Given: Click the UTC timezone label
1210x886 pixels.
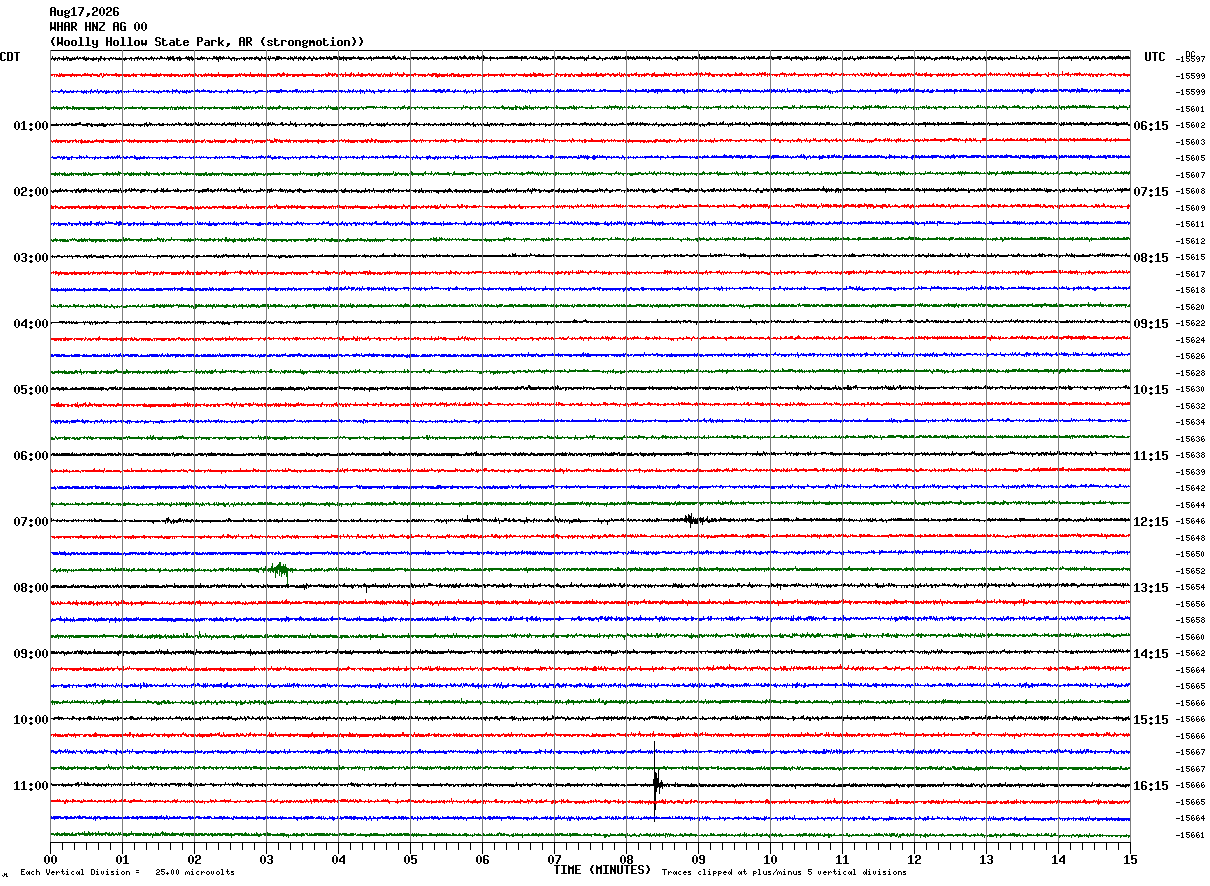Looking at the screenshot, I should point(1155,57).
